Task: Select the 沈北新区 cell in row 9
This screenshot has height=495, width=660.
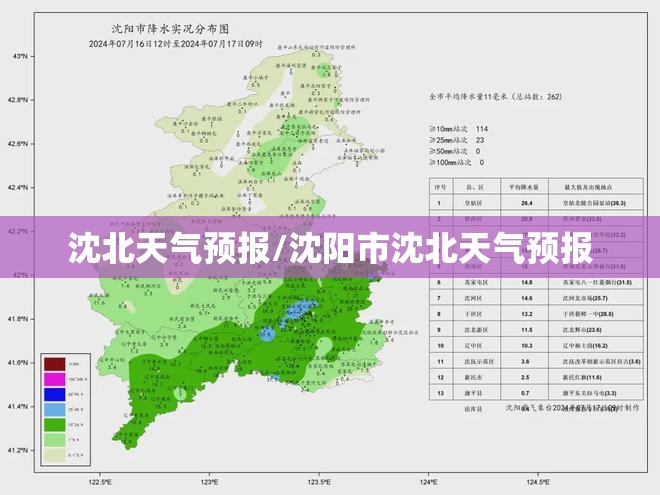Action: pyautogui.click(x=476, y=330)
